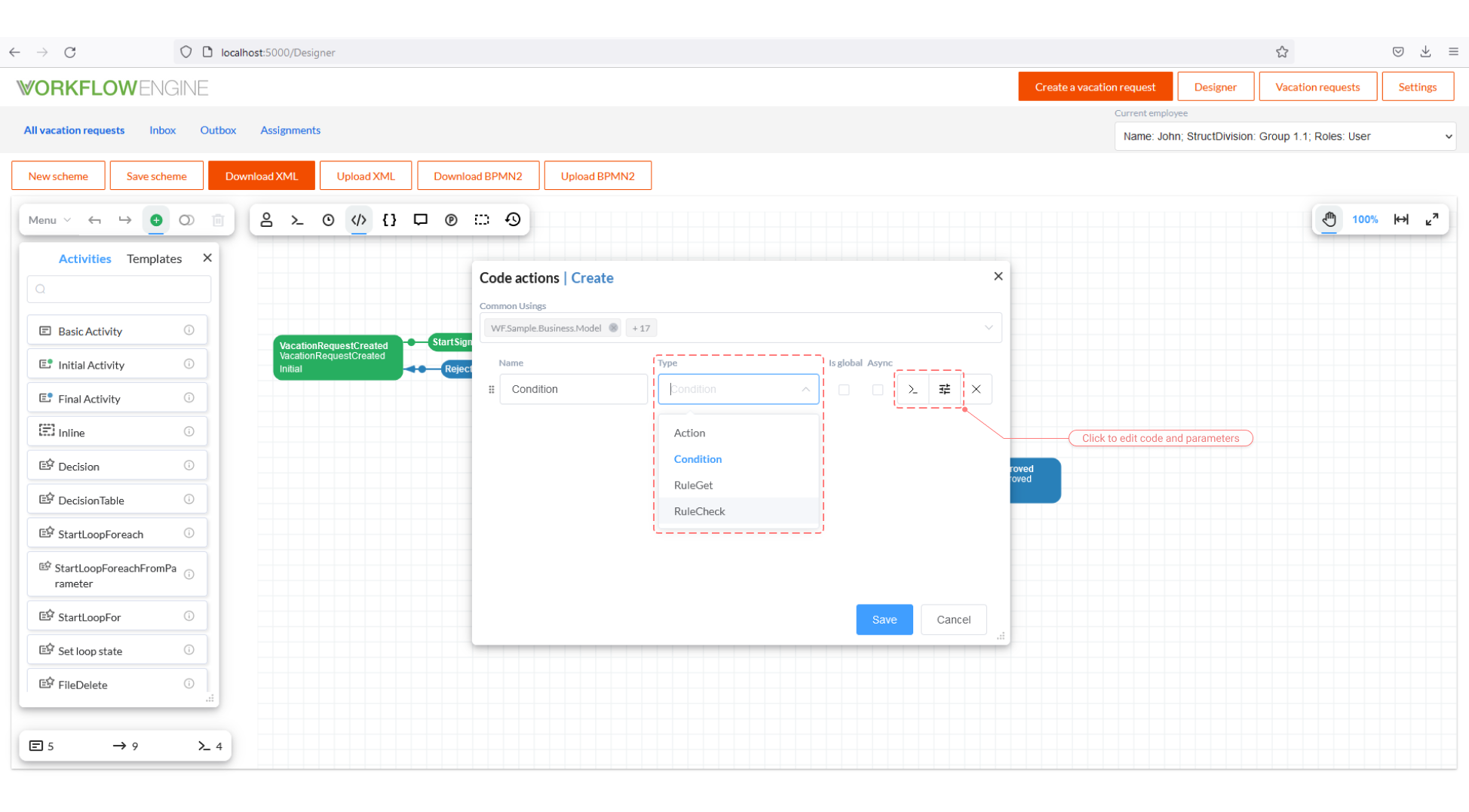The image size is (1469, 812).
Task: Open the Outbox tab
Action: [218, 130]
